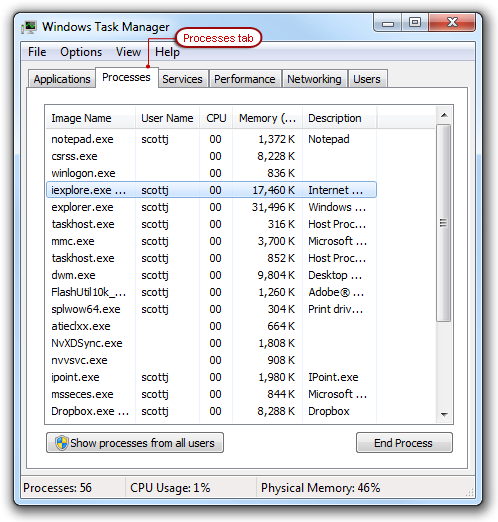This screenshot has width=498, height=522.
Task: Select the notepad.exe process row
Action: click(x=211, y=139)
